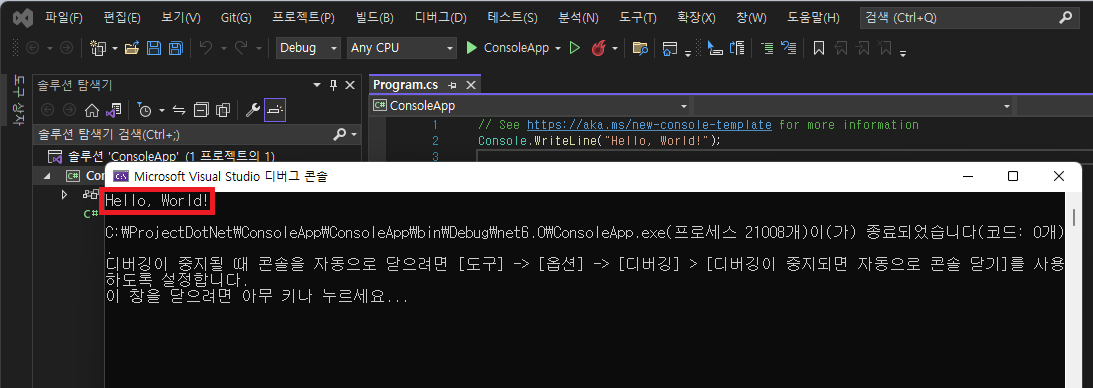
Task: Open the 창(W) menu
Action: click(x=750, y=17)
